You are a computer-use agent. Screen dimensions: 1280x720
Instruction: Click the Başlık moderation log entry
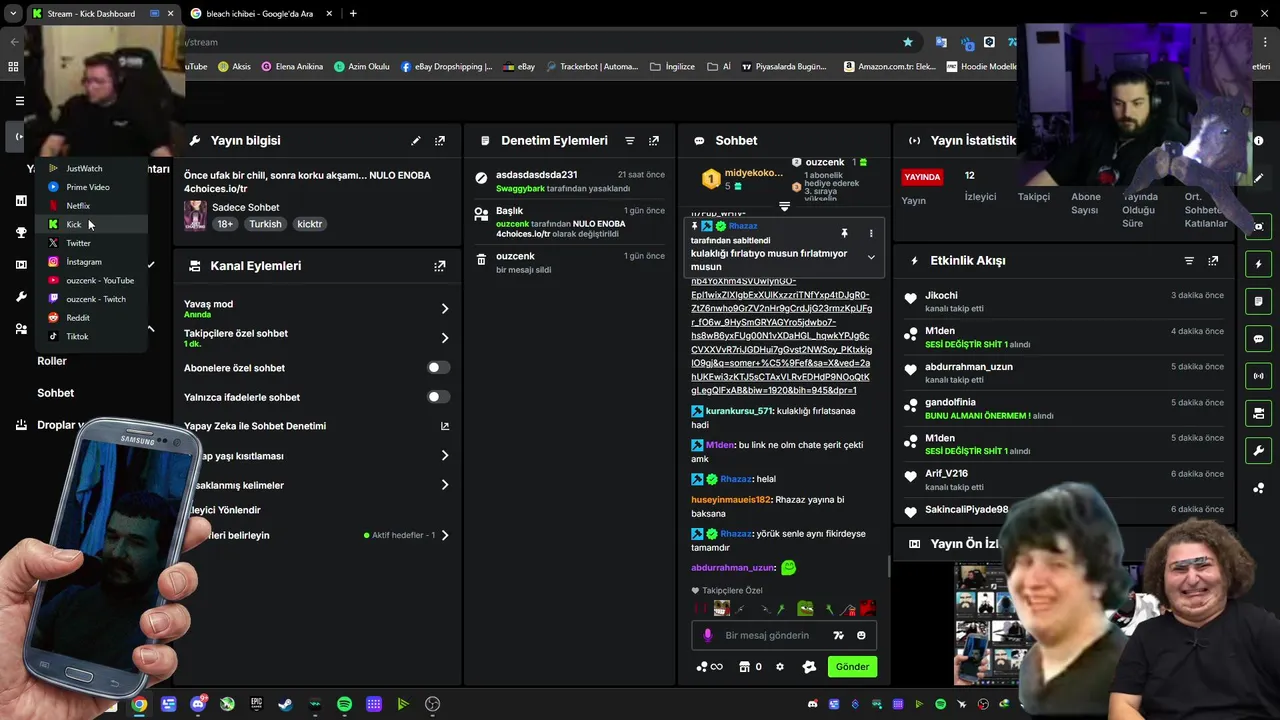pyautogui.click(x=571, y=222)
